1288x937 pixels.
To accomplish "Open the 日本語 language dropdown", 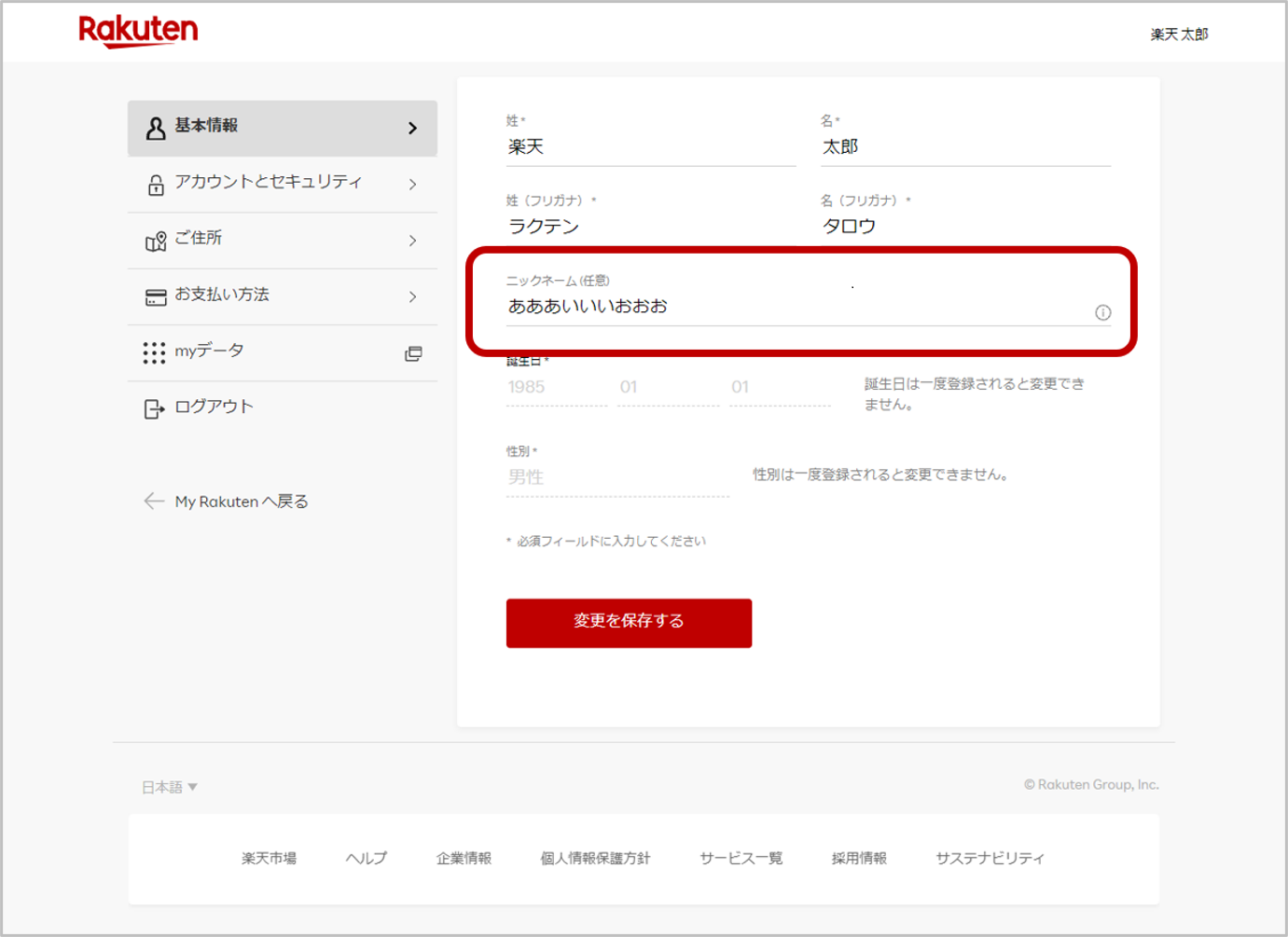I will [169, 787].
